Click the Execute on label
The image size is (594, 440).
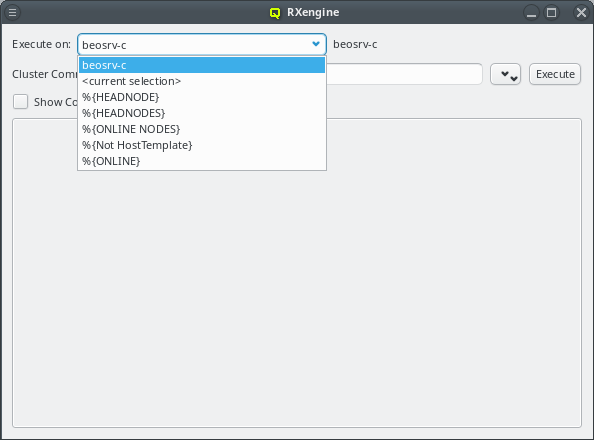[41, 44]
